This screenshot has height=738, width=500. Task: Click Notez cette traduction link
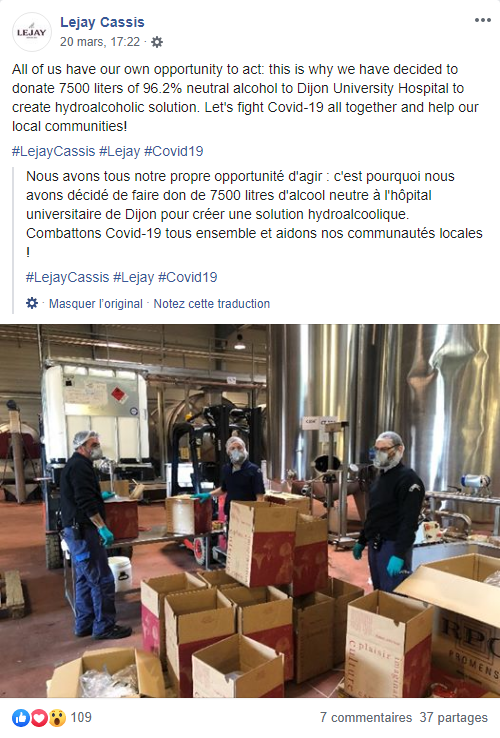coord(212,304)
